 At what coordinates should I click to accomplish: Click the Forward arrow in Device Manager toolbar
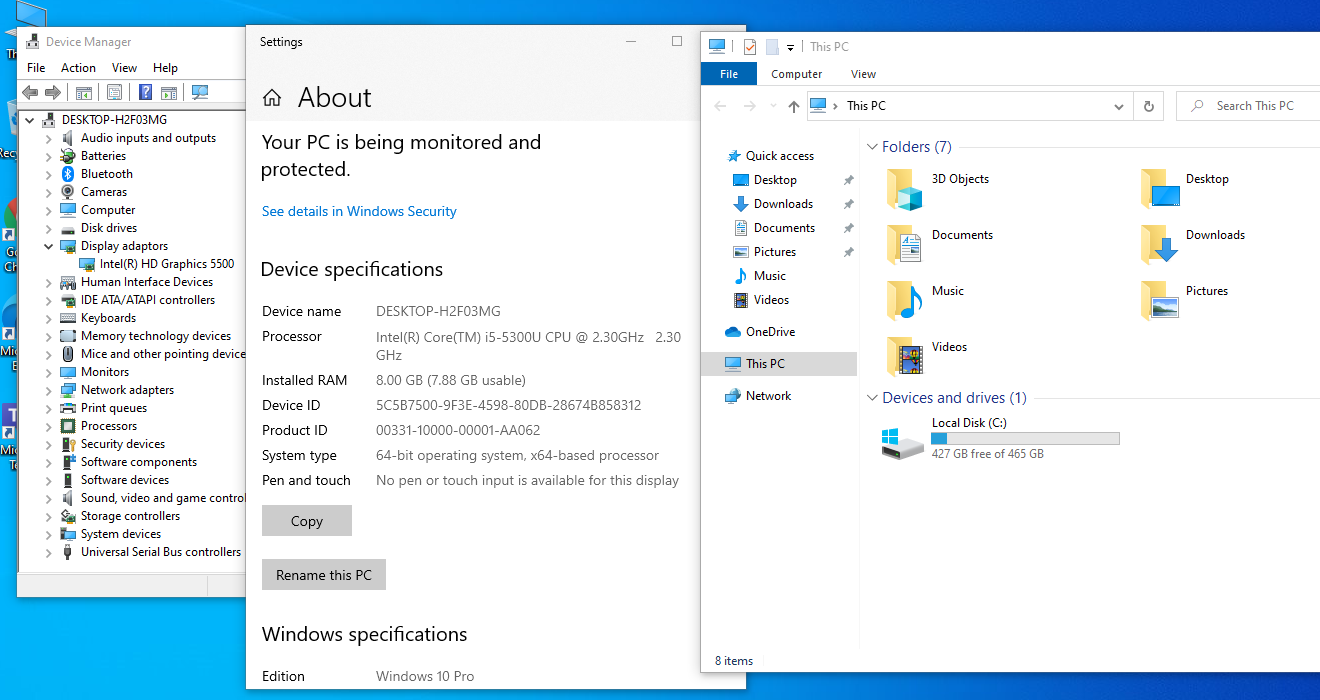tap(53, 92)
